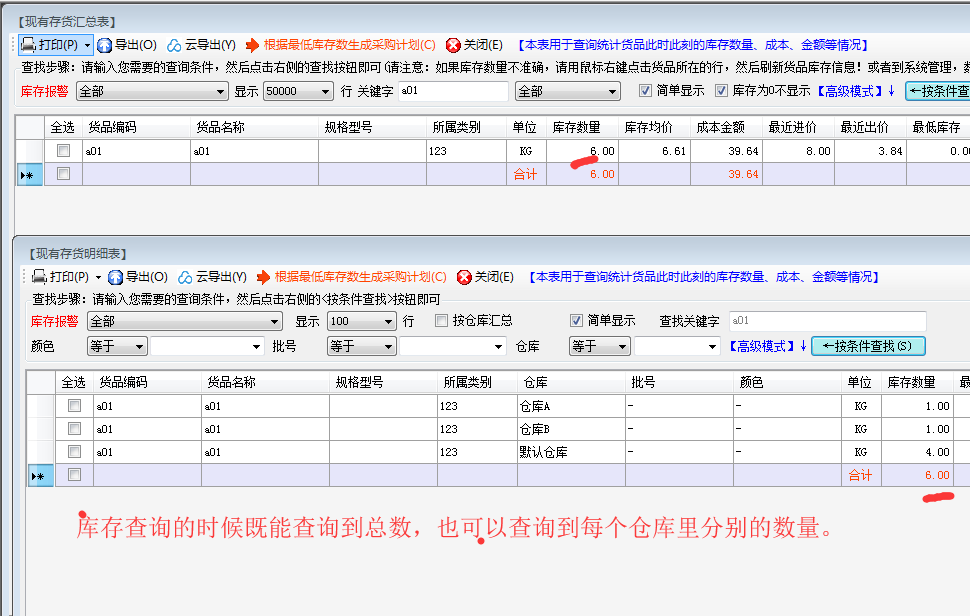This screenshot has height=616, width=970.
Task: Click keyword input field containing a01 in summary
Action: tap(452, 91)
